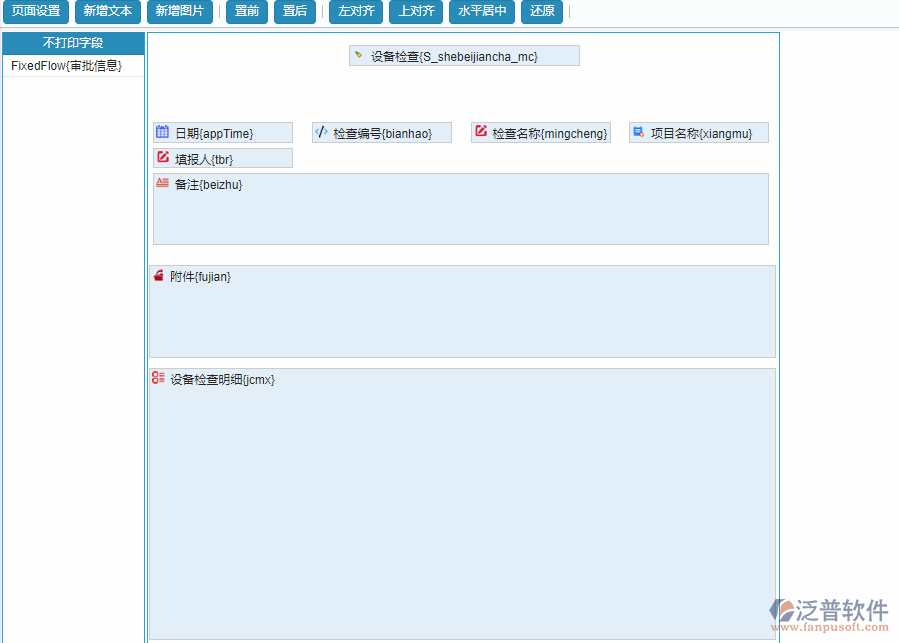Apply 左对齐 alignment
Viewport: 899px width, 643px height.
tap(355, 12)
